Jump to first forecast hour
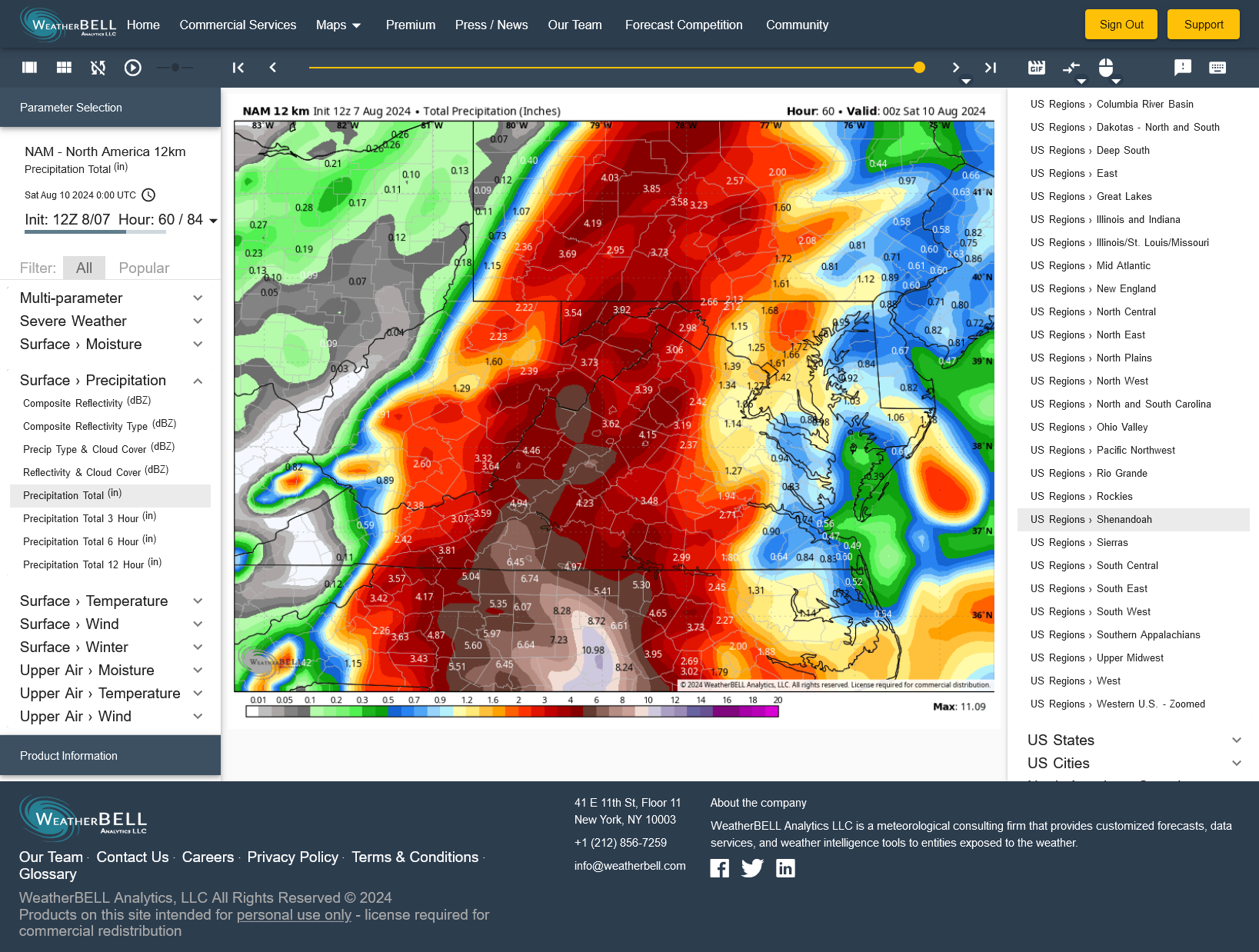This screenshot has height=952, width=1259. coord(238,68)
